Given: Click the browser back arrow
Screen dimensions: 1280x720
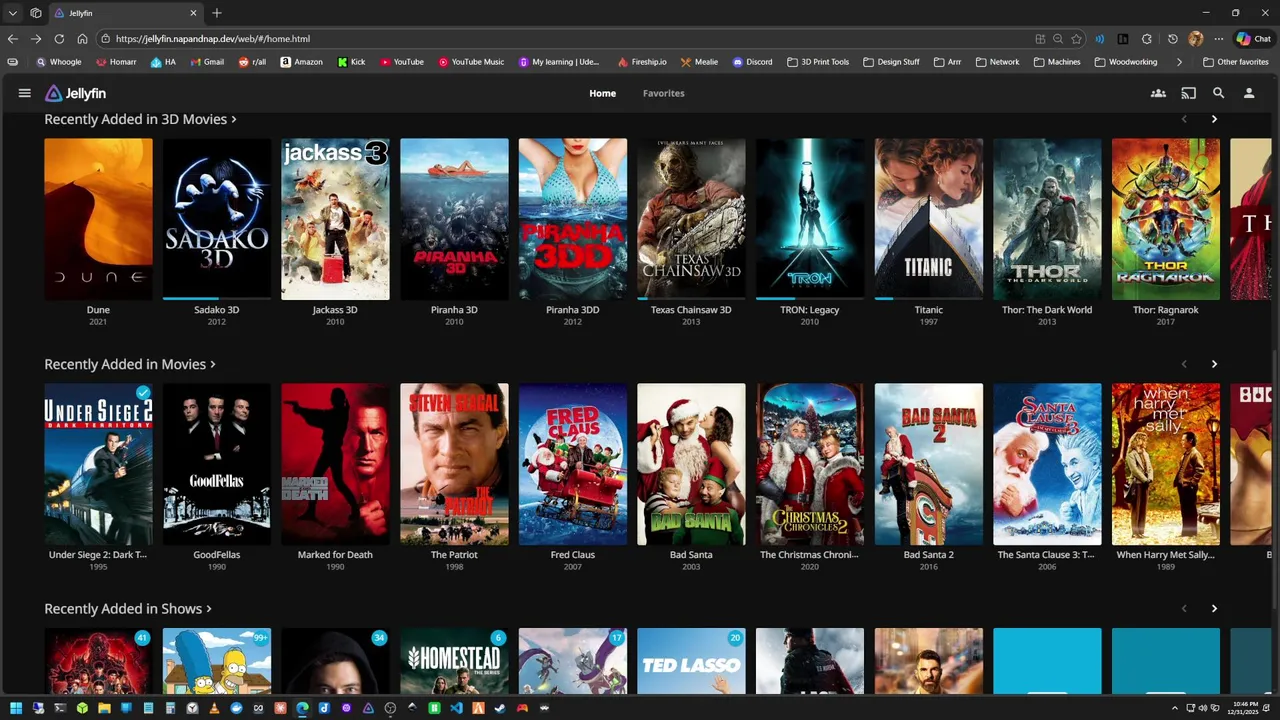Looking at the screenshot, I should click(x=12, y=39).
